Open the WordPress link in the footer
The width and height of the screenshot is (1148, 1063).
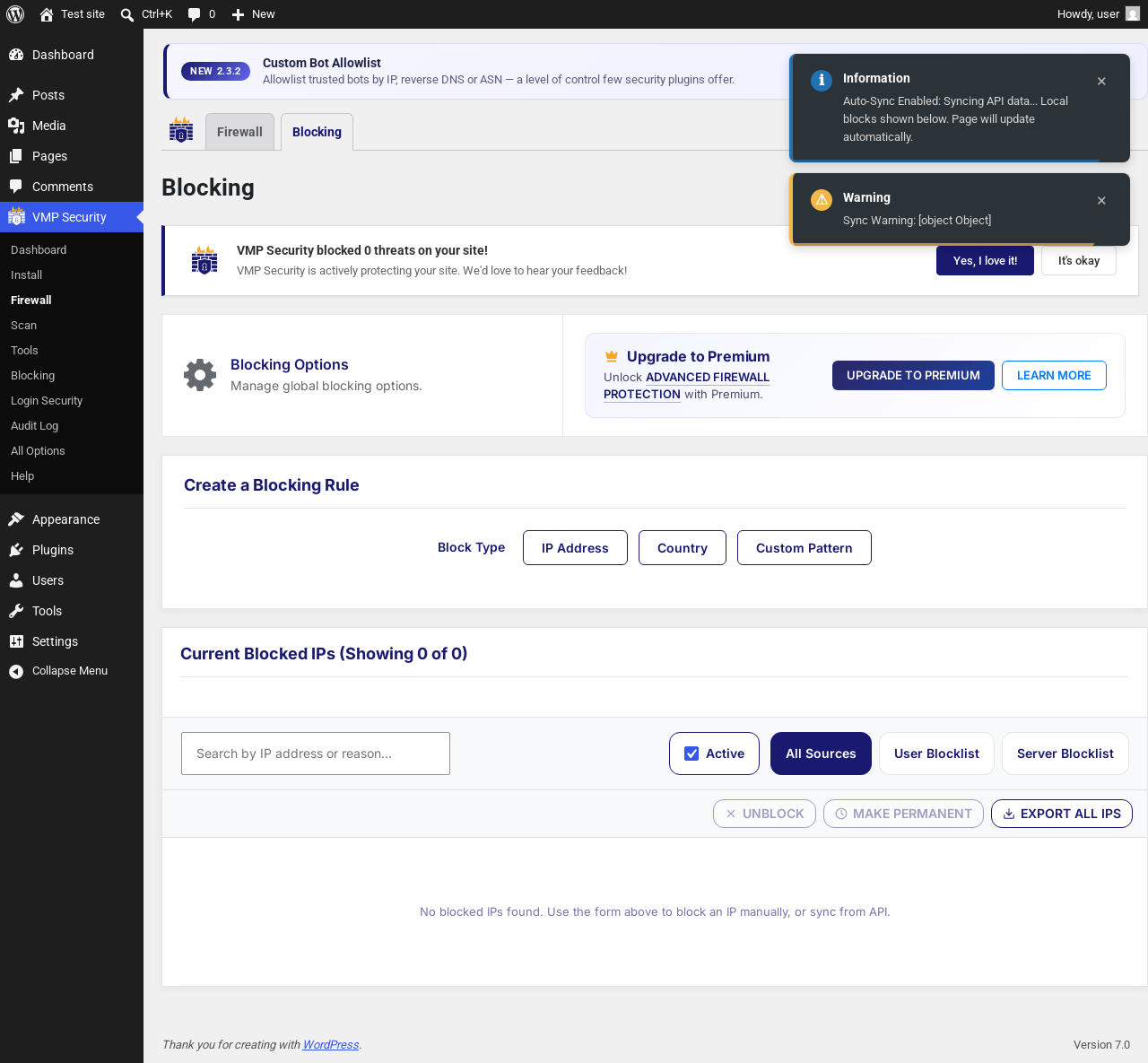pos(331,1045)
